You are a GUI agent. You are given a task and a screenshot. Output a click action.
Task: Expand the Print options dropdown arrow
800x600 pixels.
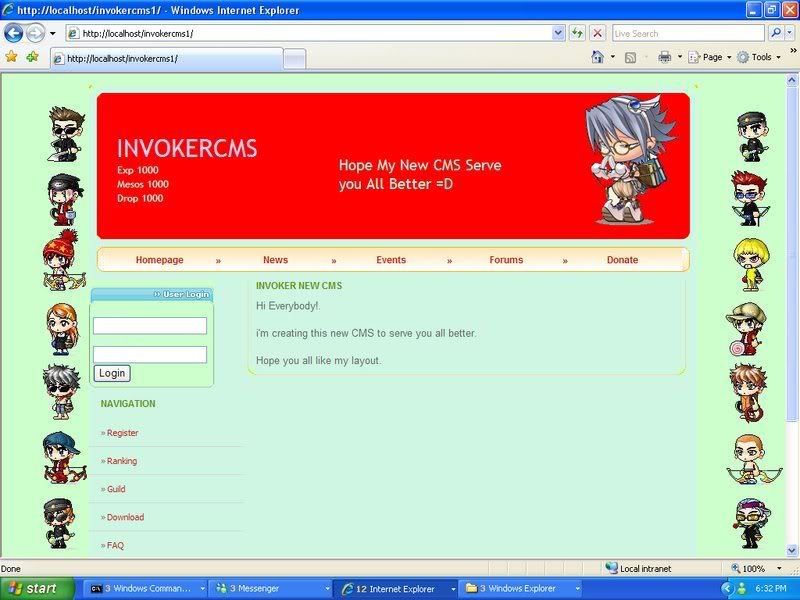[679, 57]
